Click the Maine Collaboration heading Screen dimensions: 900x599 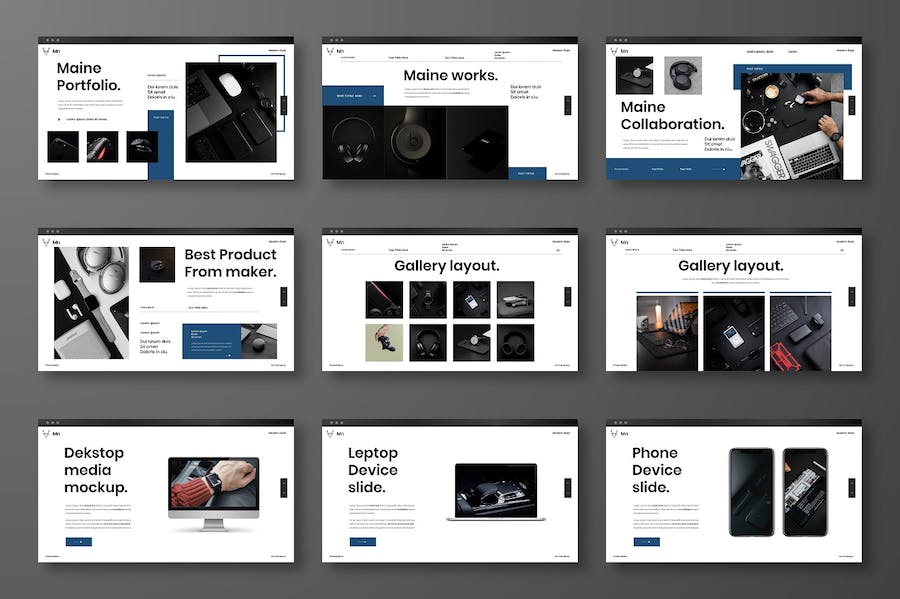(672, 116)
